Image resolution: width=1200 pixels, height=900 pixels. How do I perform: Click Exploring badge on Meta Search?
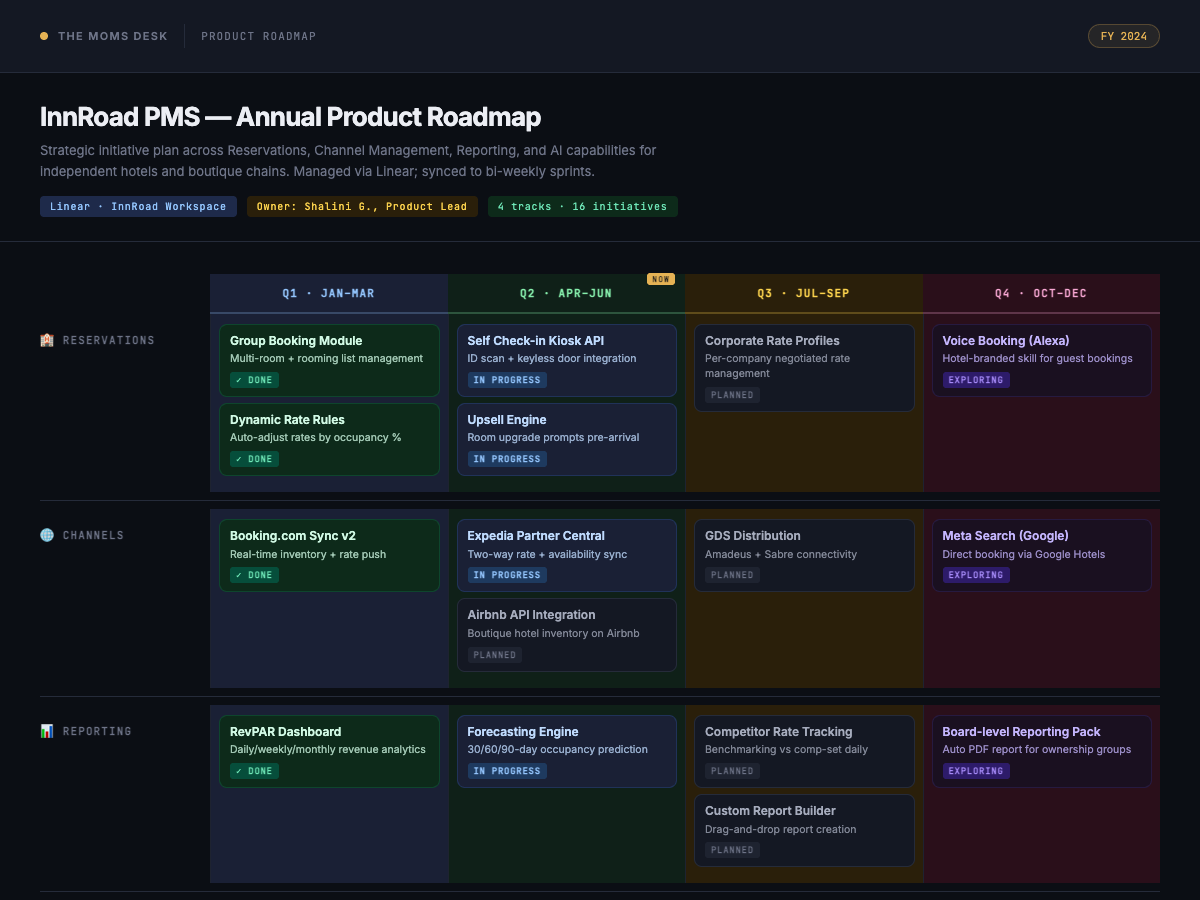976,575
